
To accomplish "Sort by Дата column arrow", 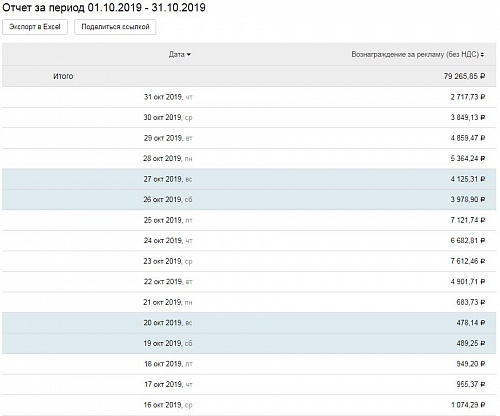I will pos(189,55).
